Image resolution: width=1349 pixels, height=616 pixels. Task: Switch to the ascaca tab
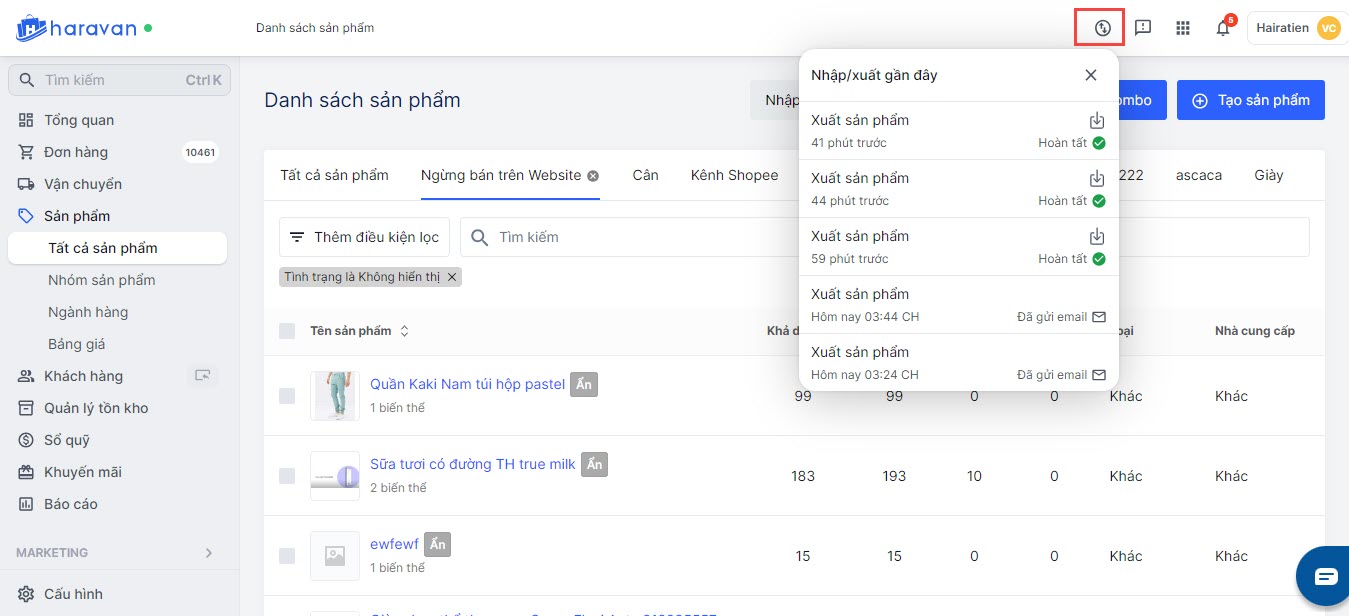(x=1199, y=175)
